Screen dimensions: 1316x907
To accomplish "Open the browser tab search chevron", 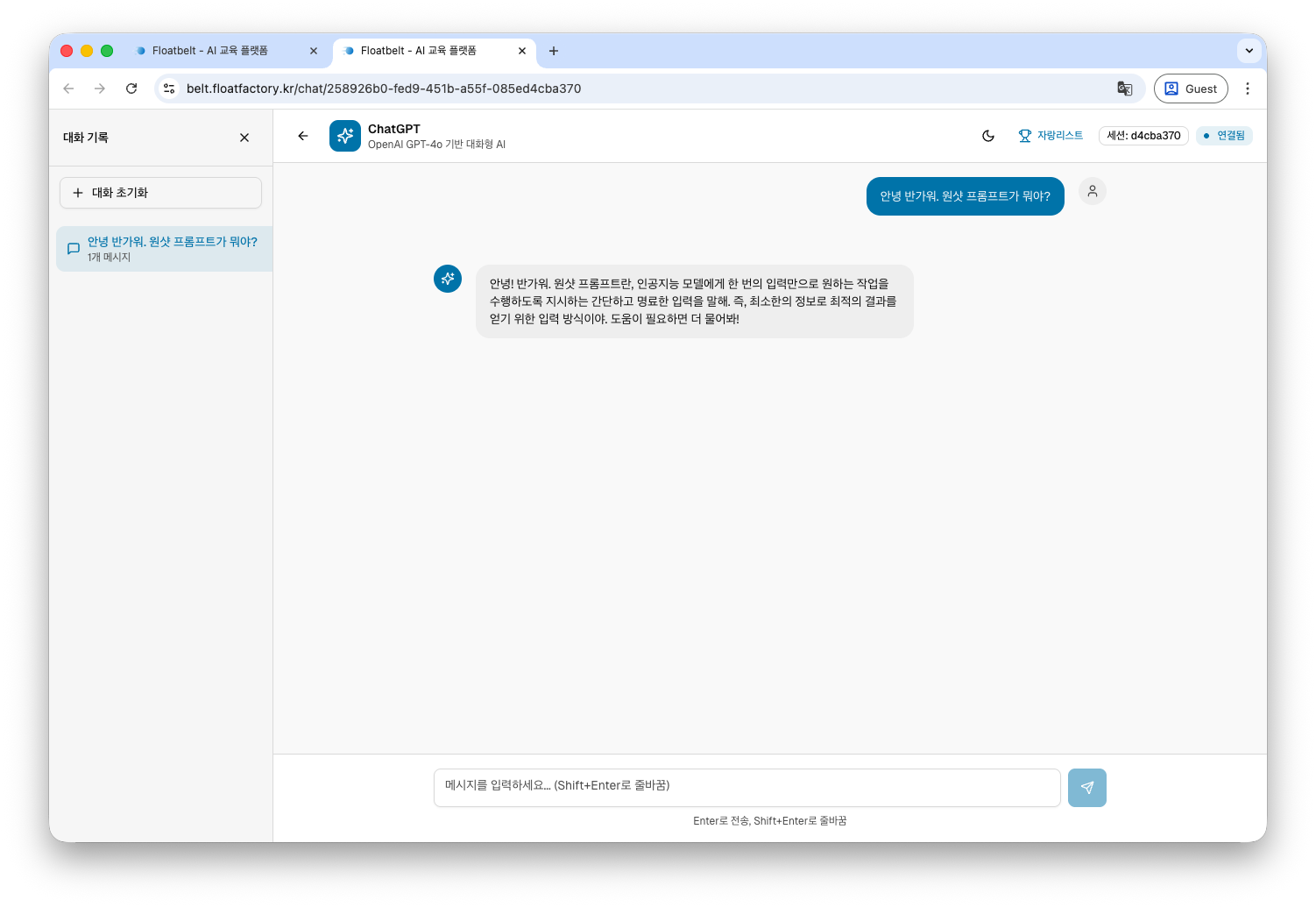I will pos(1249,51).
